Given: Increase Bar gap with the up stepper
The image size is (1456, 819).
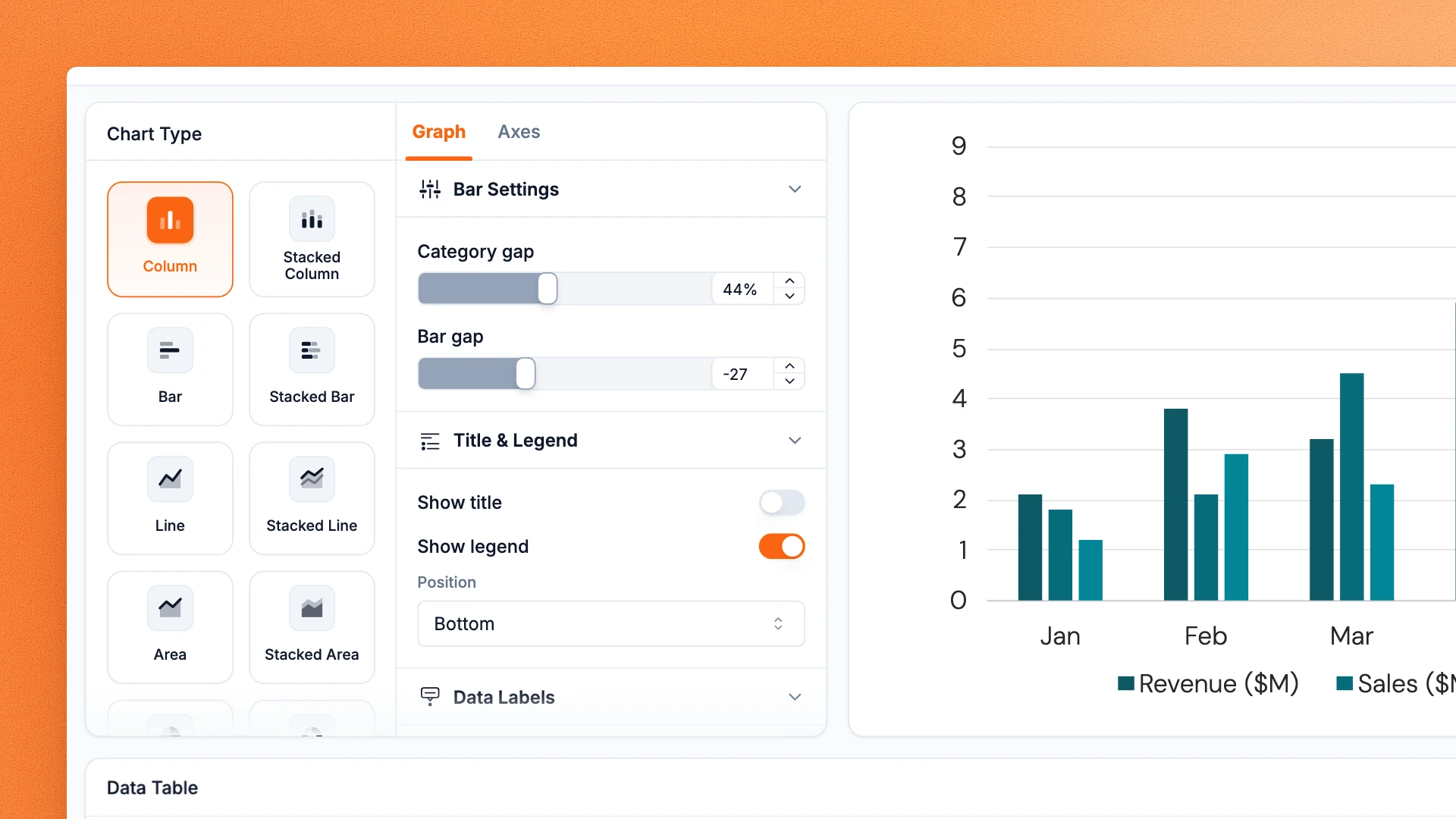Looking at the screenshot, I should [x=789, y=366].
